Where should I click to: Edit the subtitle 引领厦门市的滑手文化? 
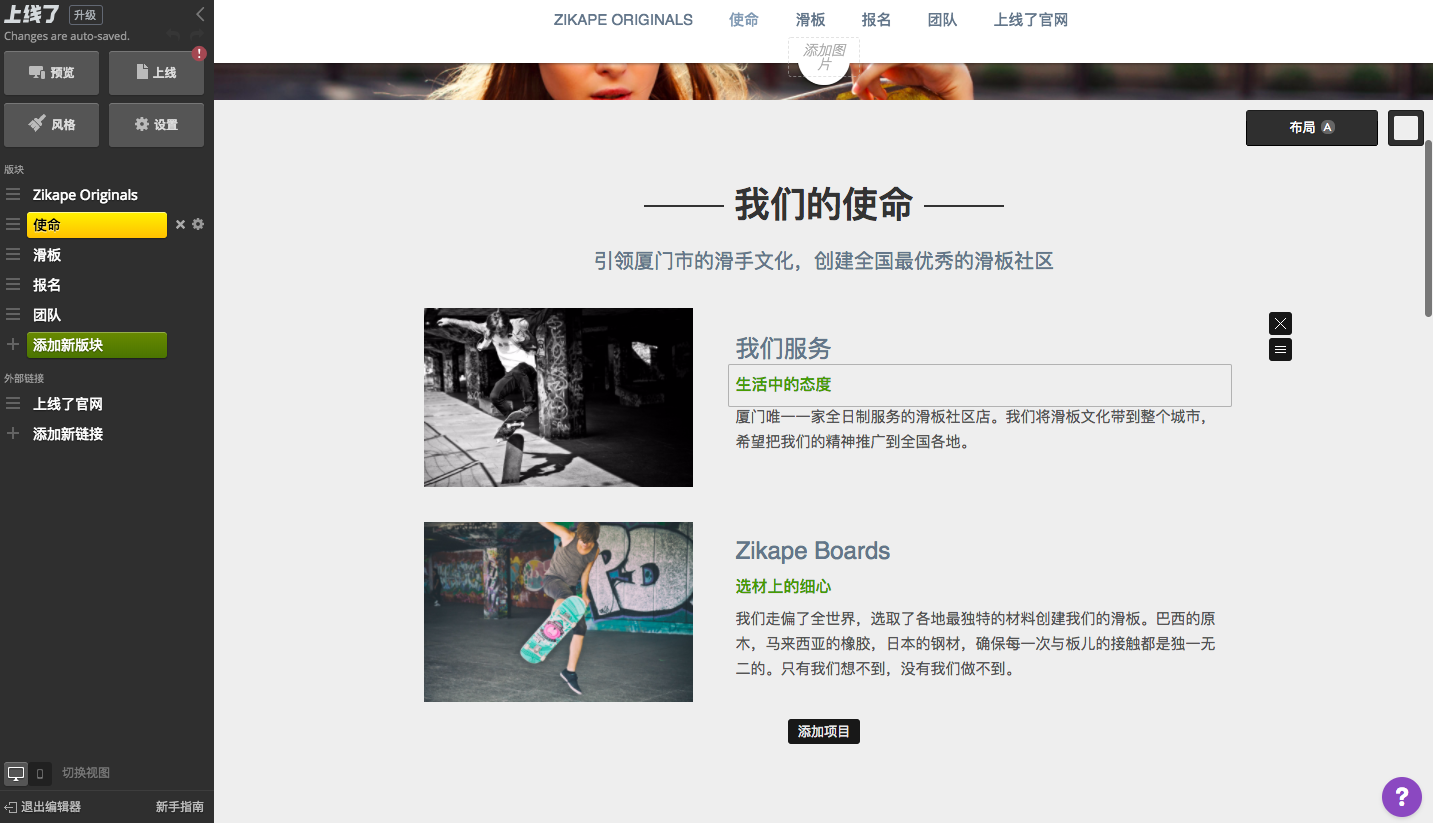[824, 262]
